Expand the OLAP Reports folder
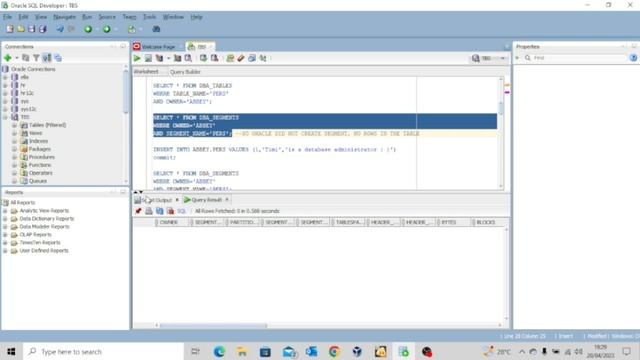 (x=5, y=235)
